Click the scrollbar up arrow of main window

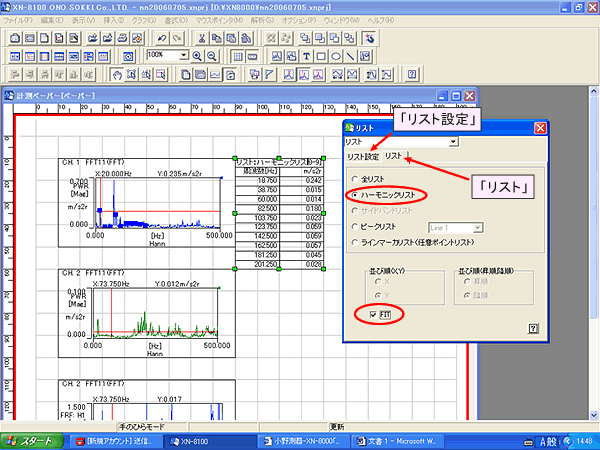click(593, 91)
